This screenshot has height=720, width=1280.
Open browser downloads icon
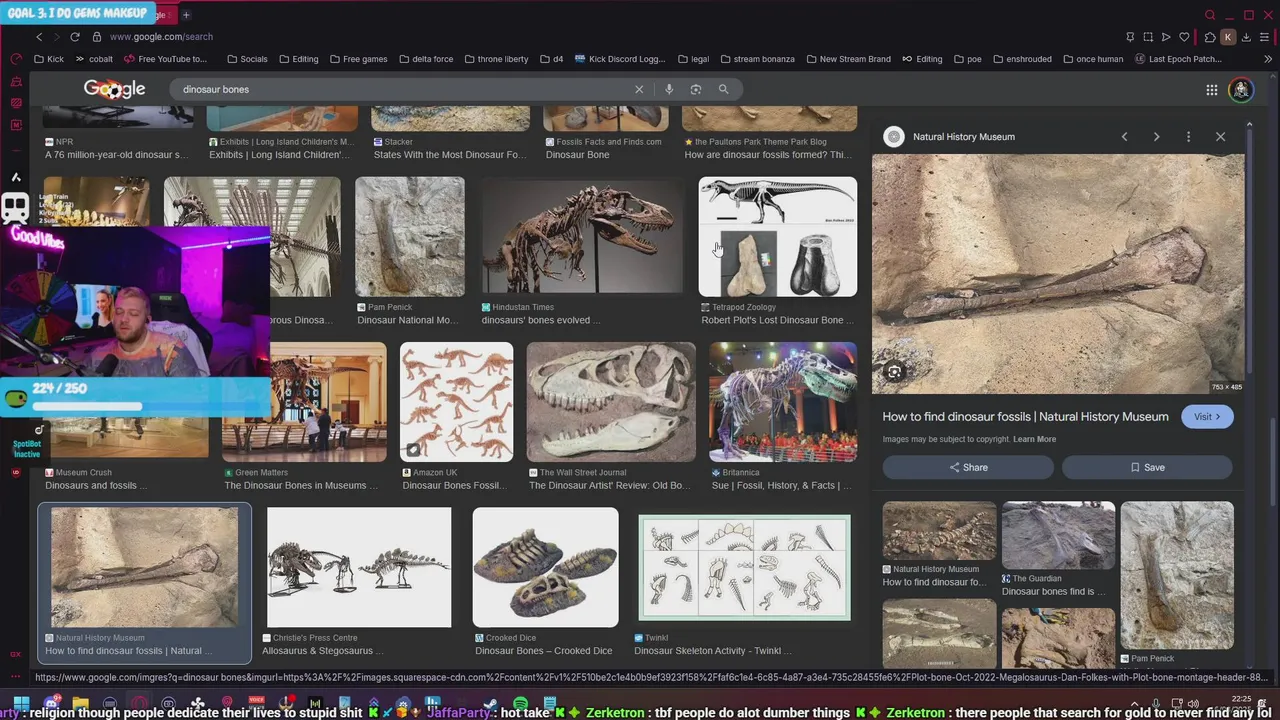(1246, 37)
